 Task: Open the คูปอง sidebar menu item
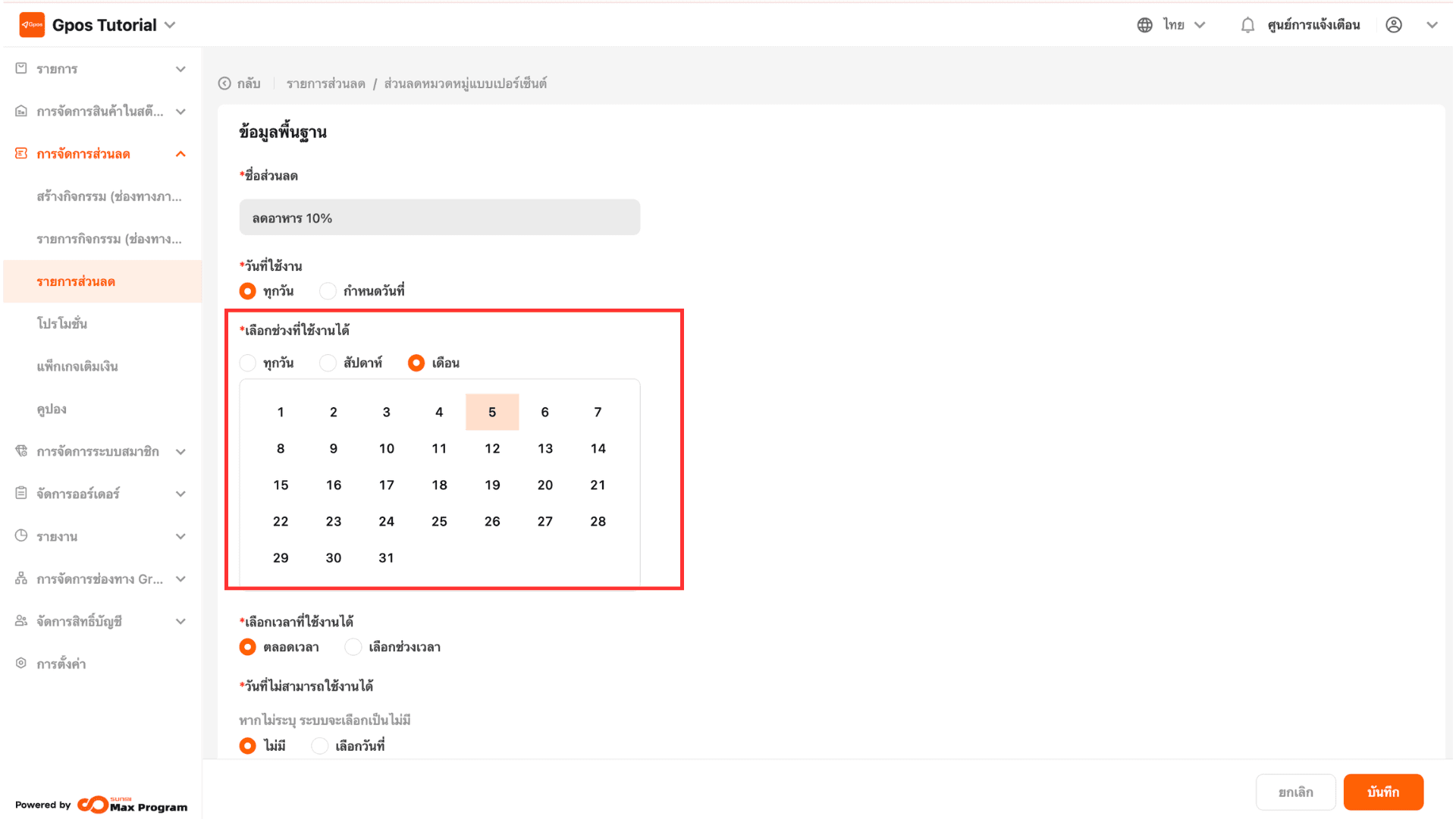tap(52, 409)
